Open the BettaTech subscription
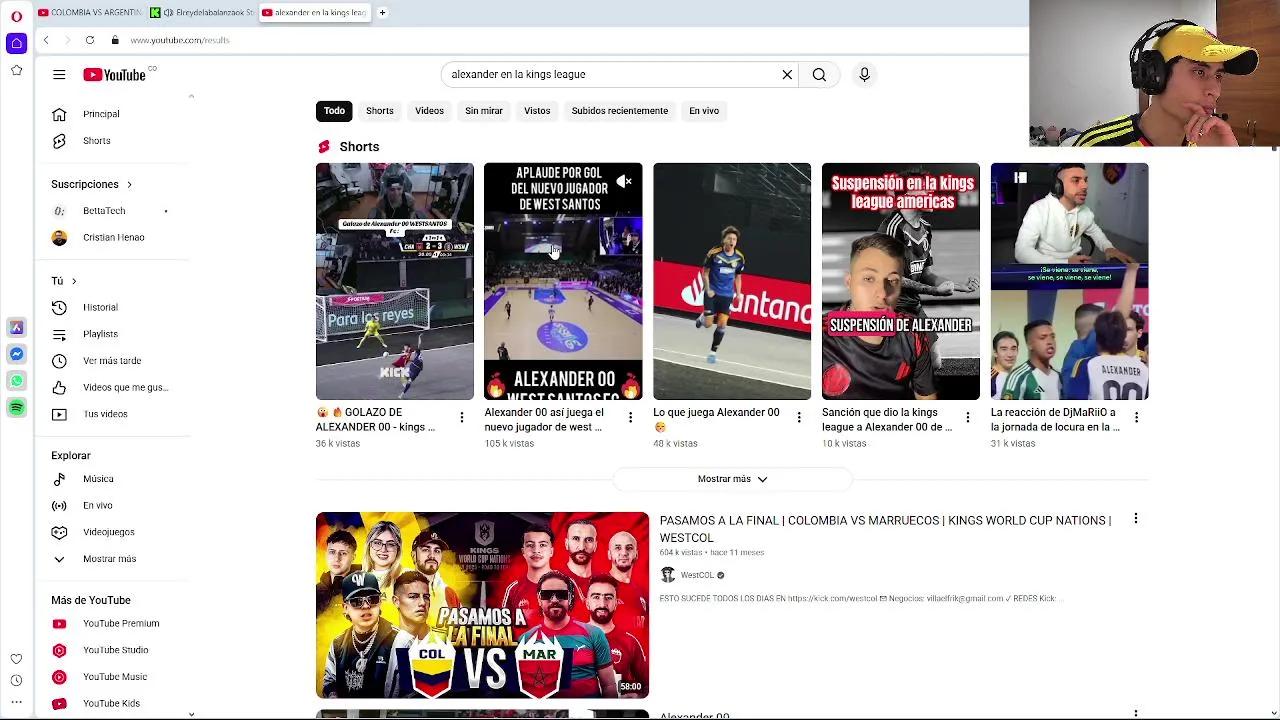Screen dimensions: 1280x720 point(104,211)
